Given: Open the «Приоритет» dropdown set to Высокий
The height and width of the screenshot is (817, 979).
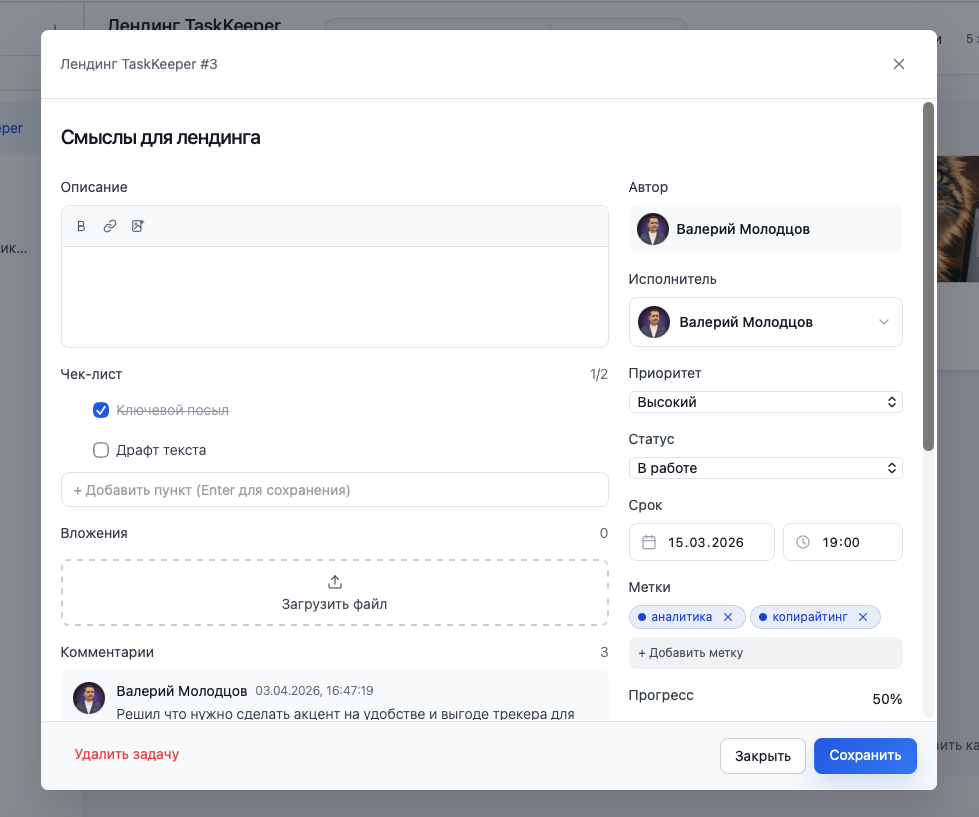Looking at the screenshot, I should point(765,402).
